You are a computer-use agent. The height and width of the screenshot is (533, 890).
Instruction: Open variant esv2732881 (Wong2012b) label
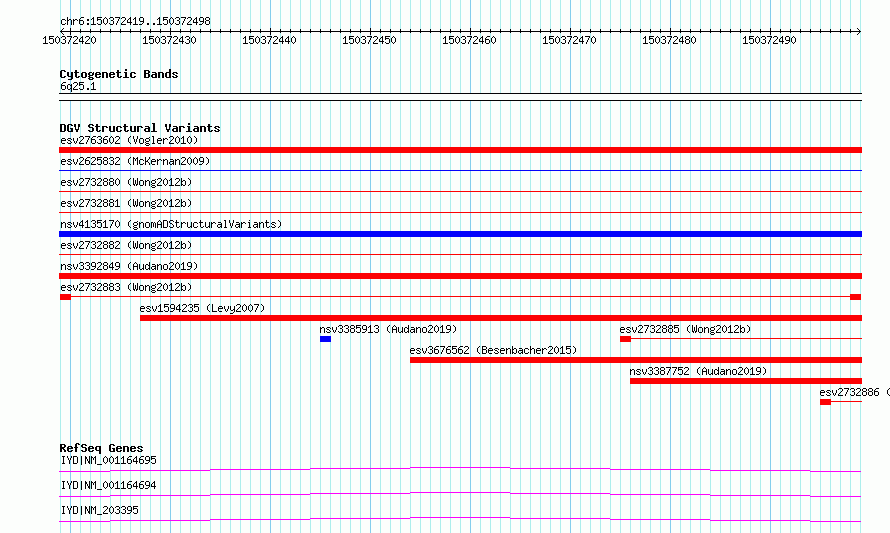[x=126, y=203]
